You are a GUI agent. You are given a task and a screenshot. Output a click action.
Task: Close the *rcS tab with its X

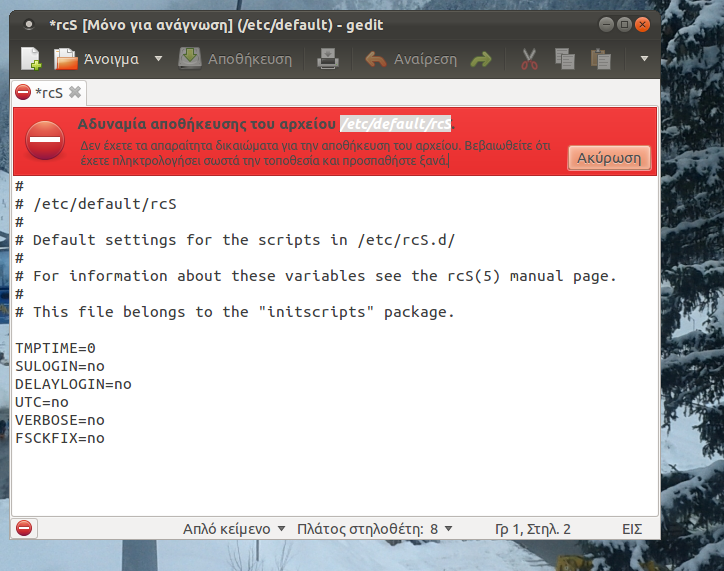tap(75, 92)
